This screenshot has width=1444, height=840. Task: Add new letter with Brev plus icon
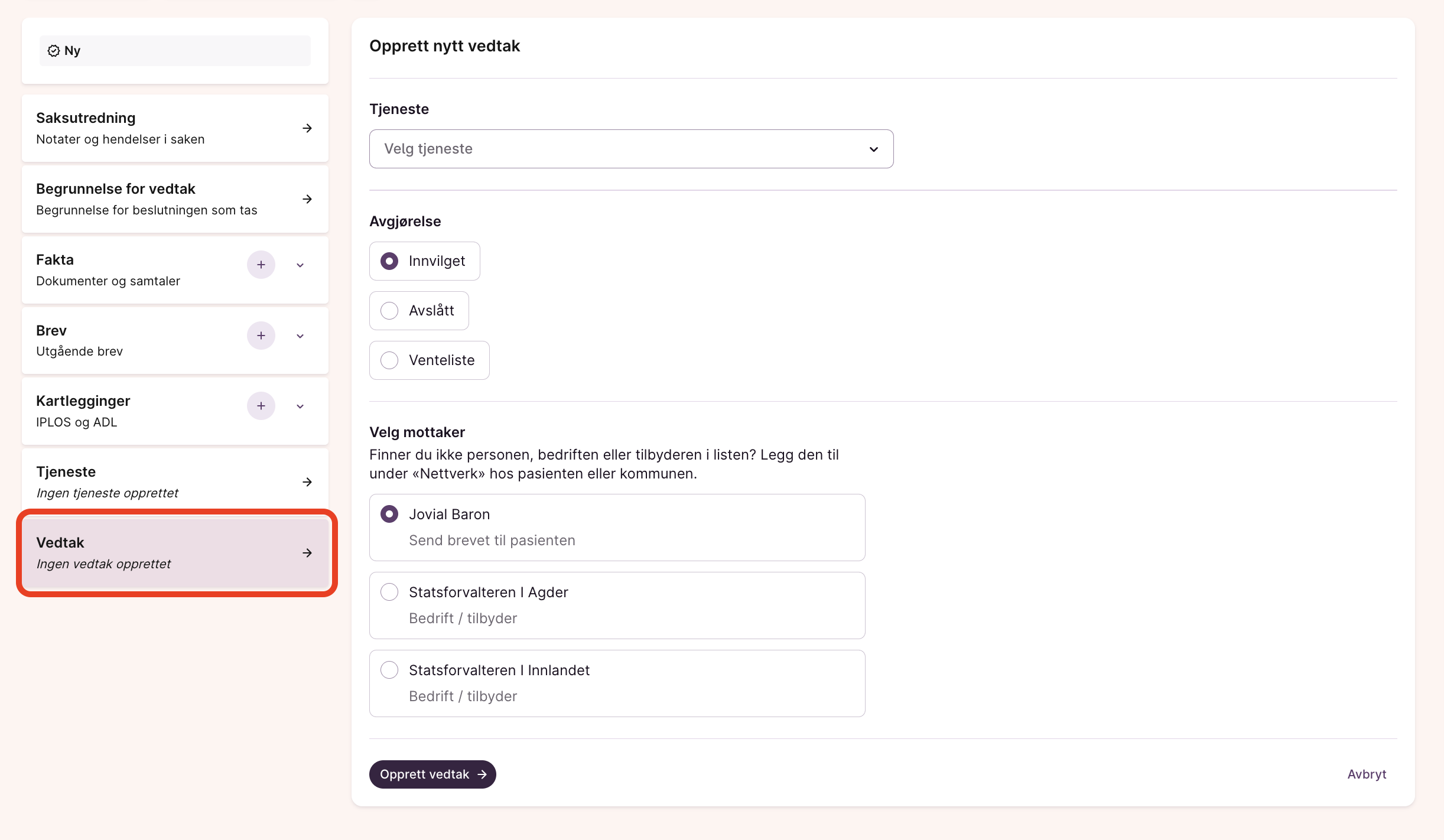pos(261,336)
